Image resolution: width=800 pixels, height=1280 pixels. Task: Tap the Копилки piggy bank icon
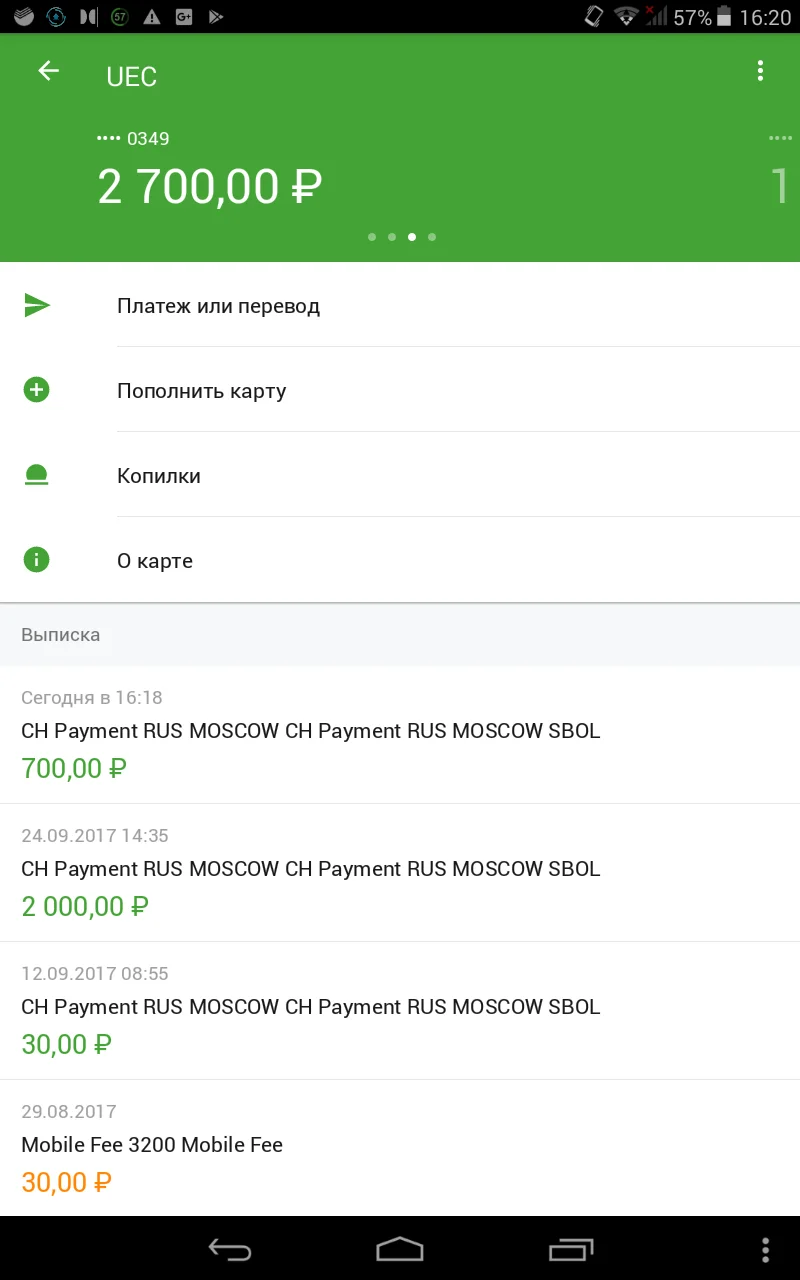point(37,476)
